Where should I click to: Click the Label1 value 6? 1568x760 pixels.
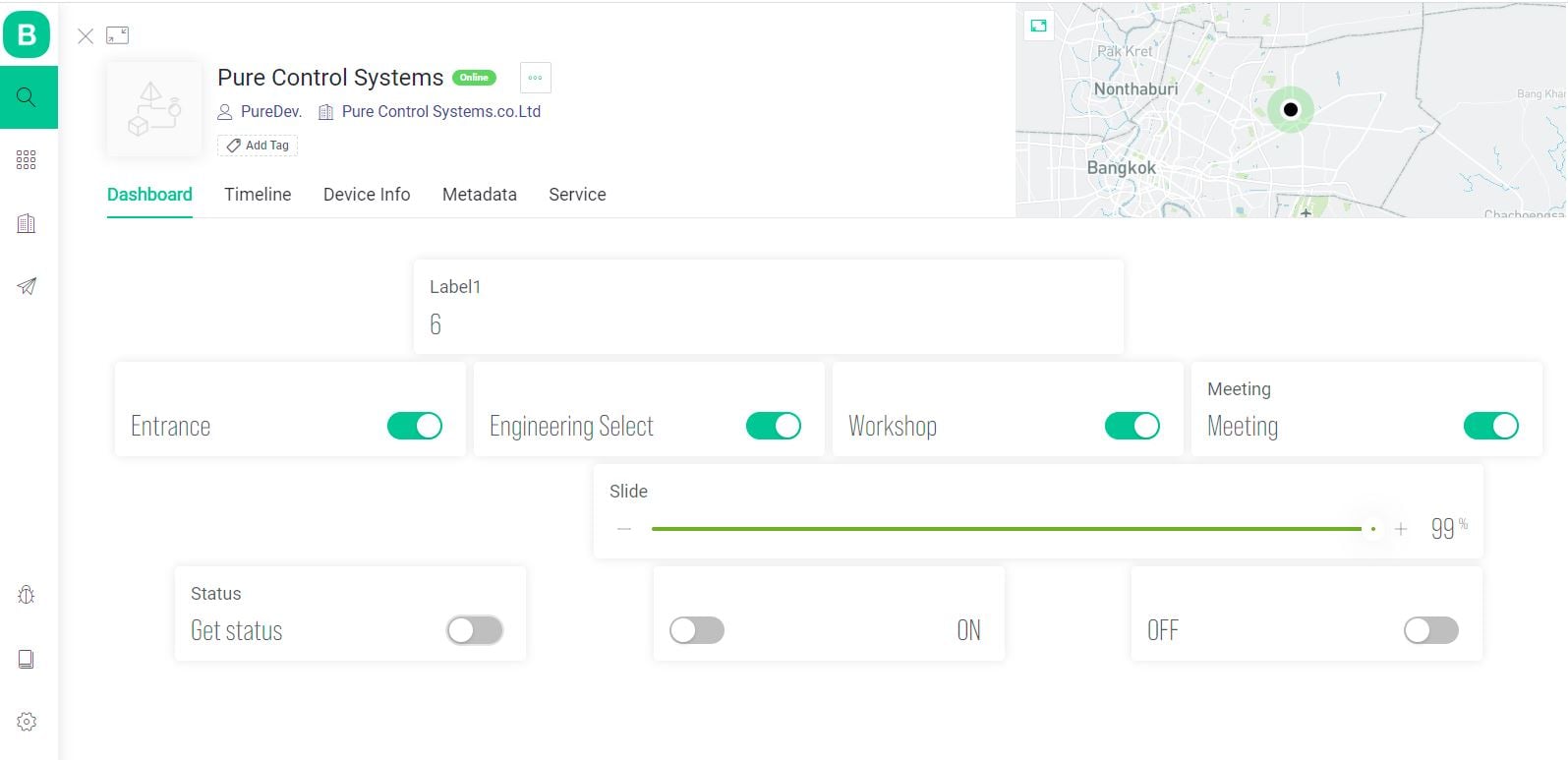pyautogui.click(x=436, y=324)
